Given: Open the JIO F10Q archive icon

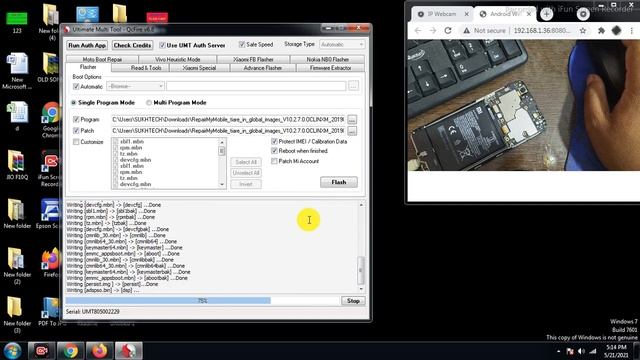Looking at the screenshot, I should pos(16,165).
